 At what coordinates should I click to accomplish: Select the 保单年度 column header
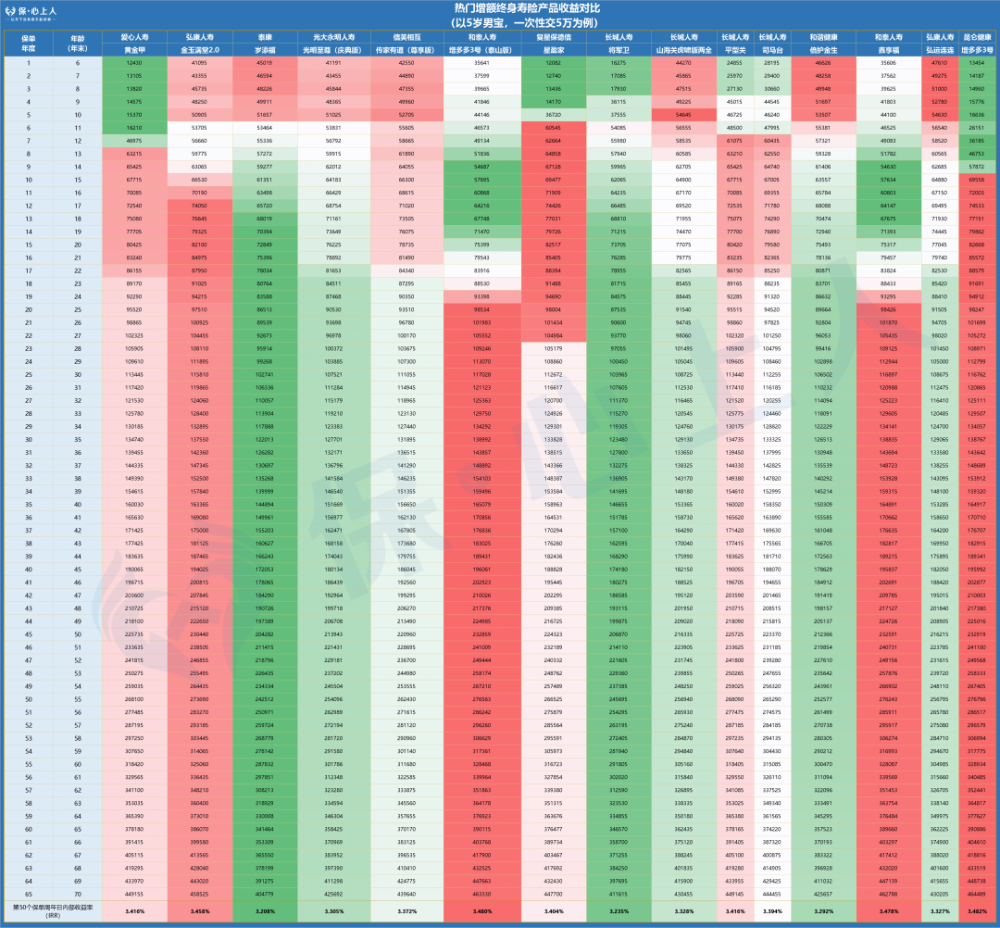pyautogui.click(x=28, y=43)
